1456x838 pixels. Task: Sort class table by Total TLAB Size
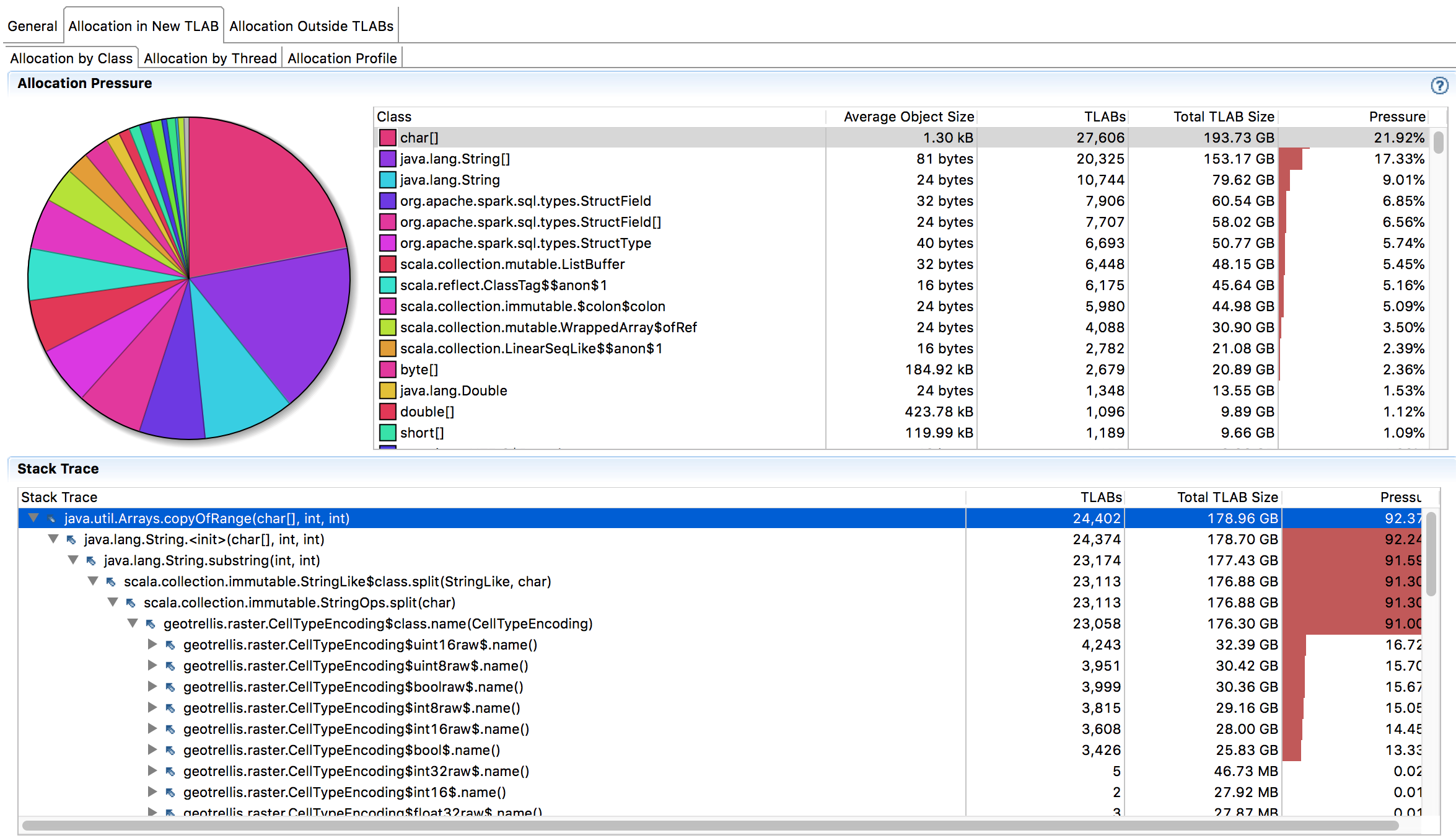tap(1223, 117)
